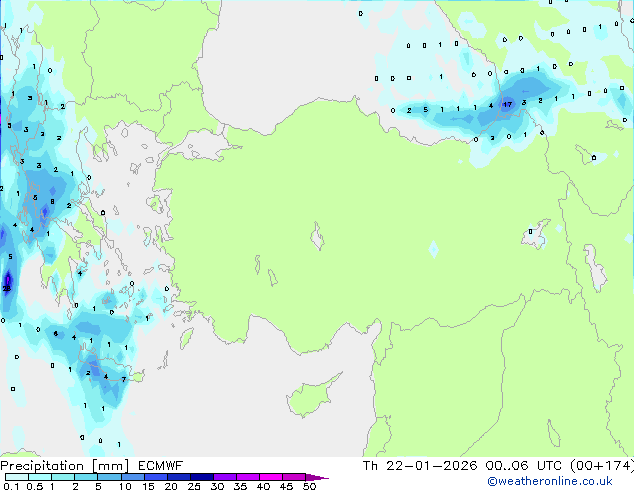Click the '28' precipitation value on map

(x=7, y=288)
